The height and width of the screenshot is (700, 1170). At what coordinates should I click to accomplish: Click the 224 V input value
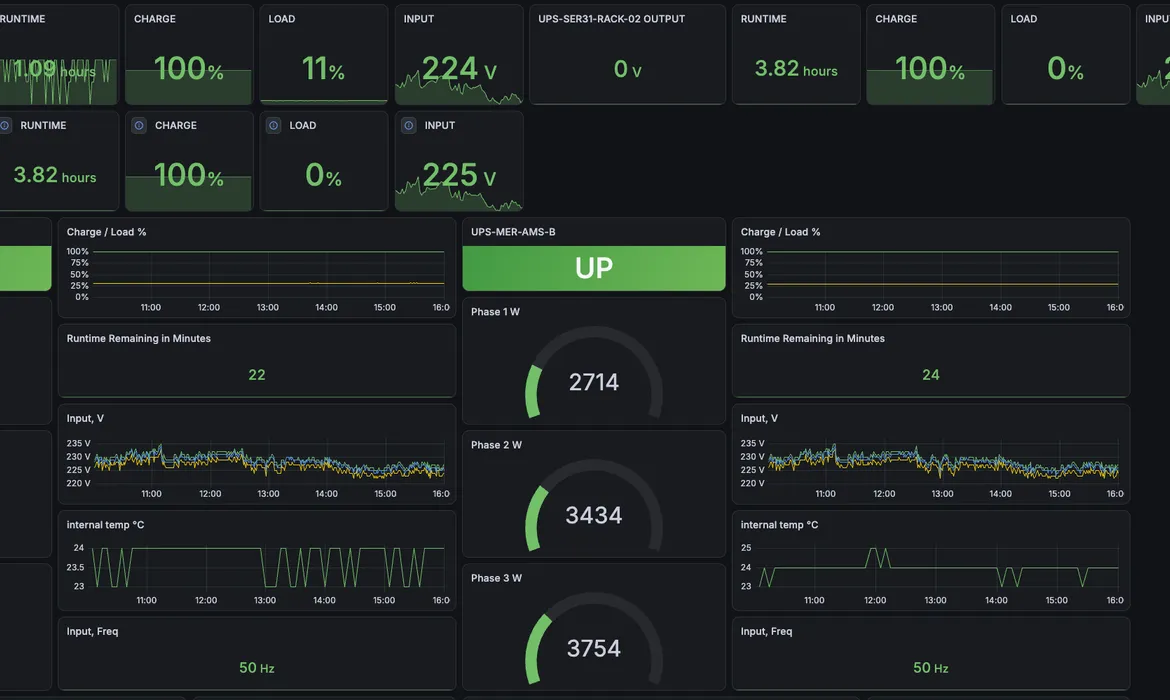(x=459, y=69)
